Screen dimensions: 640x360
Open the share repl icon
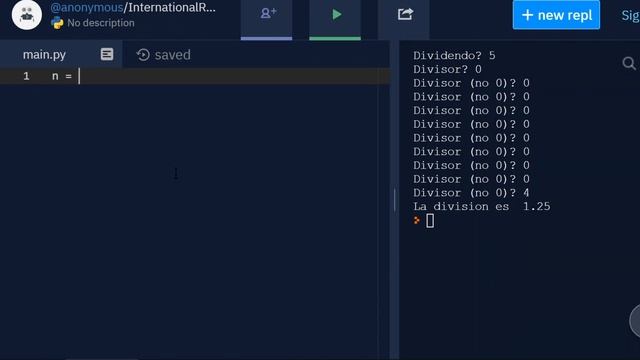(405, 15)
